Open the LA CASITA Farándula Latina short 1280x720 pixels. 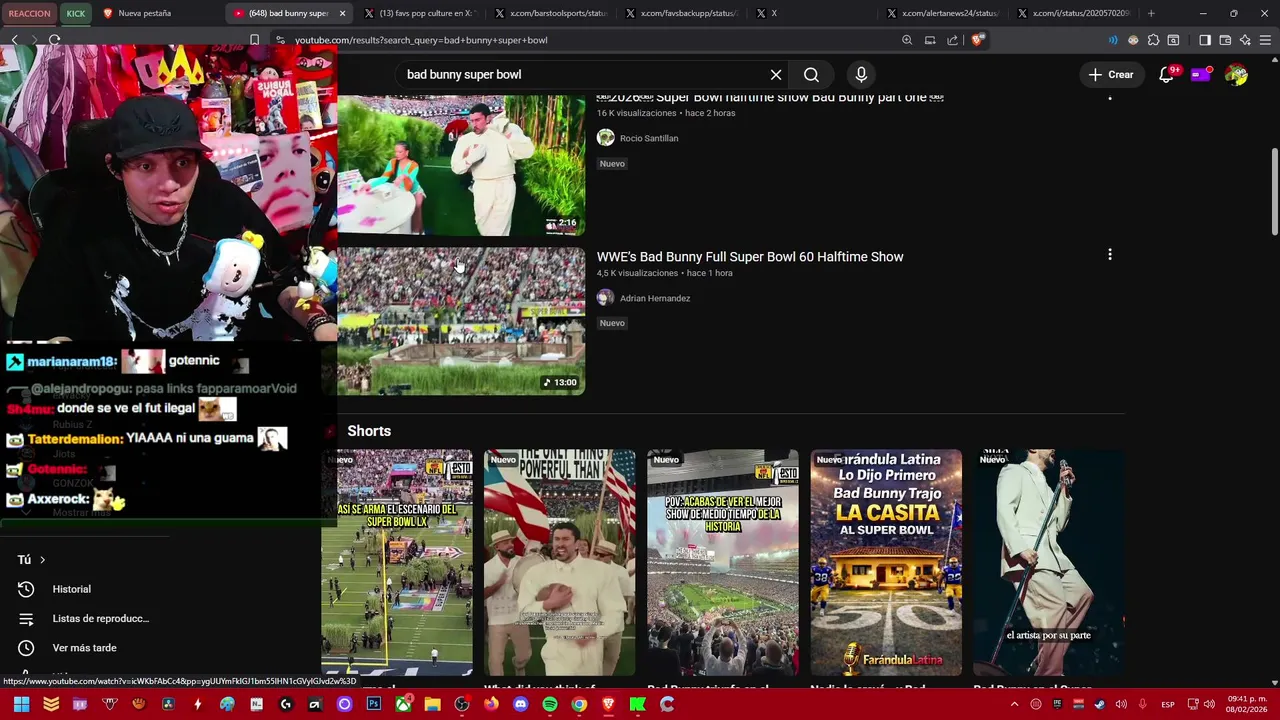click(x=886, y=562)
